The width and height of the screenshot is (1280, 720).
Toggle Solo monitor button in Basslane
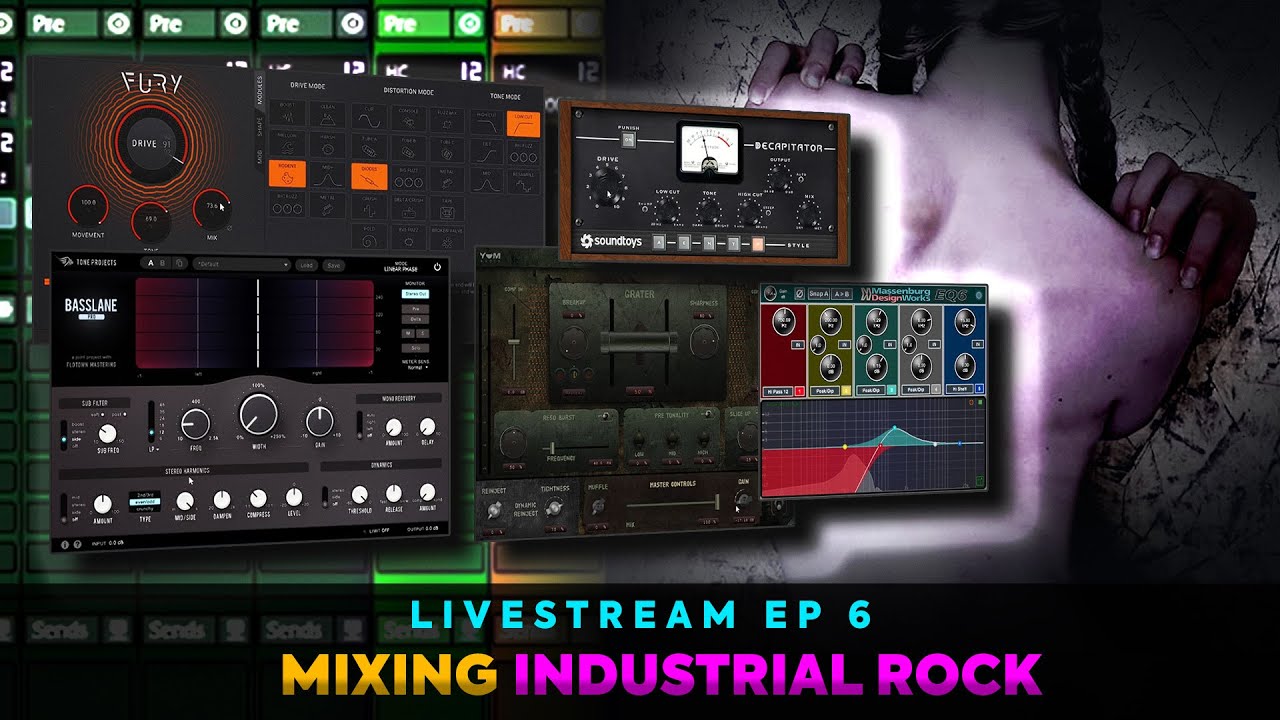pos(415,348)
